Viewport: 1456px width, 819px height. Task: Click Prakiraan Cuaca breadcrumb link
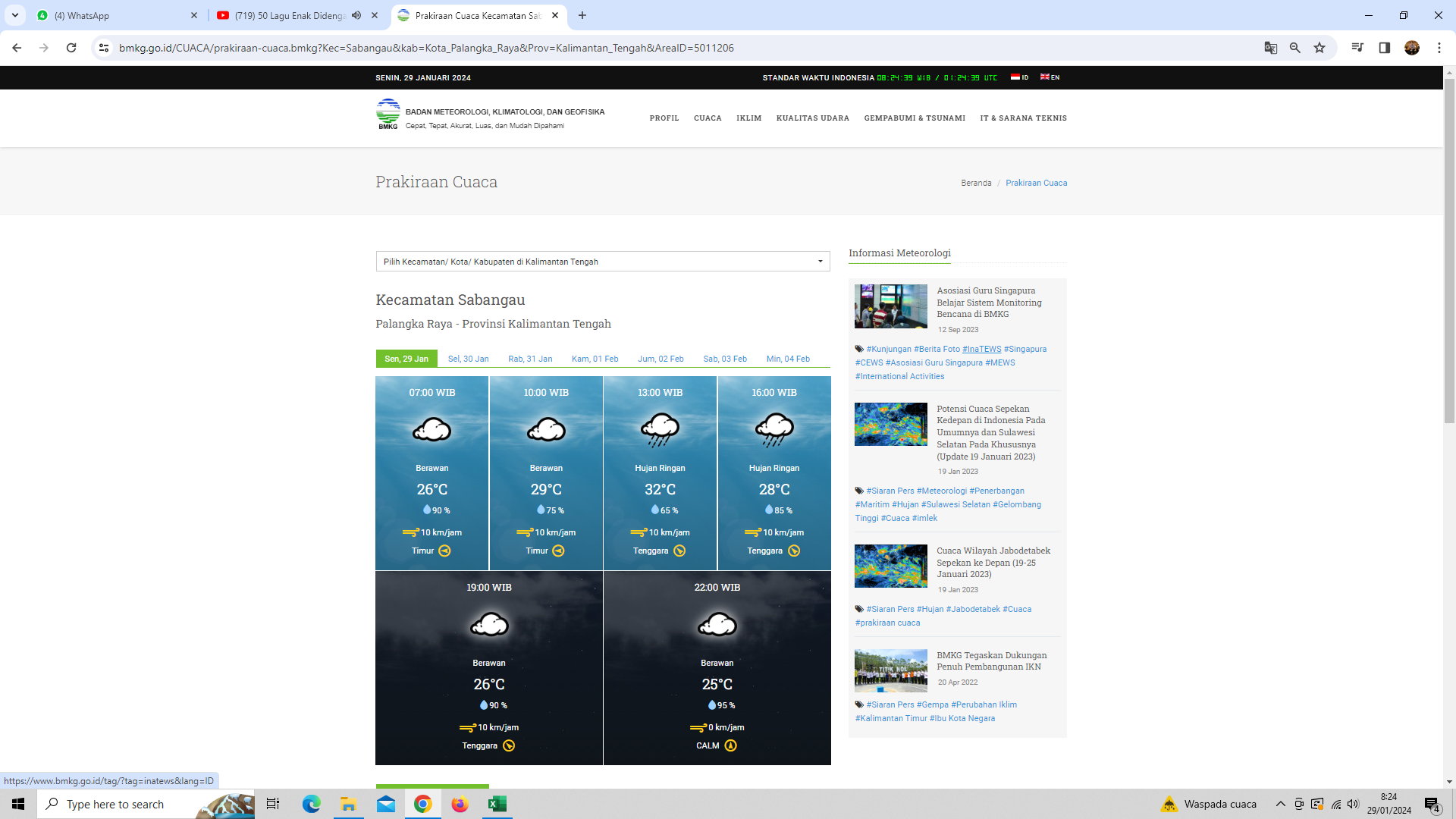(x=1036, y=183)
